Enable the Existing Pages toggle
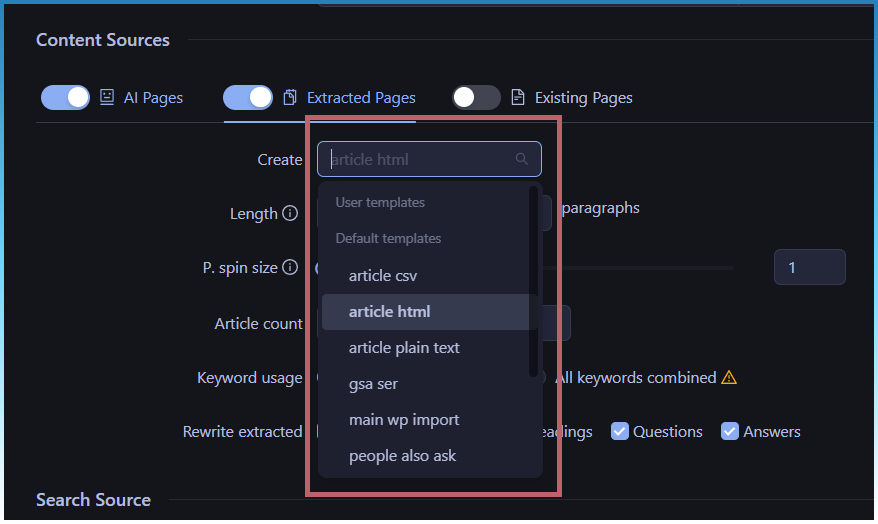878x524 pixels. (476, 97)
